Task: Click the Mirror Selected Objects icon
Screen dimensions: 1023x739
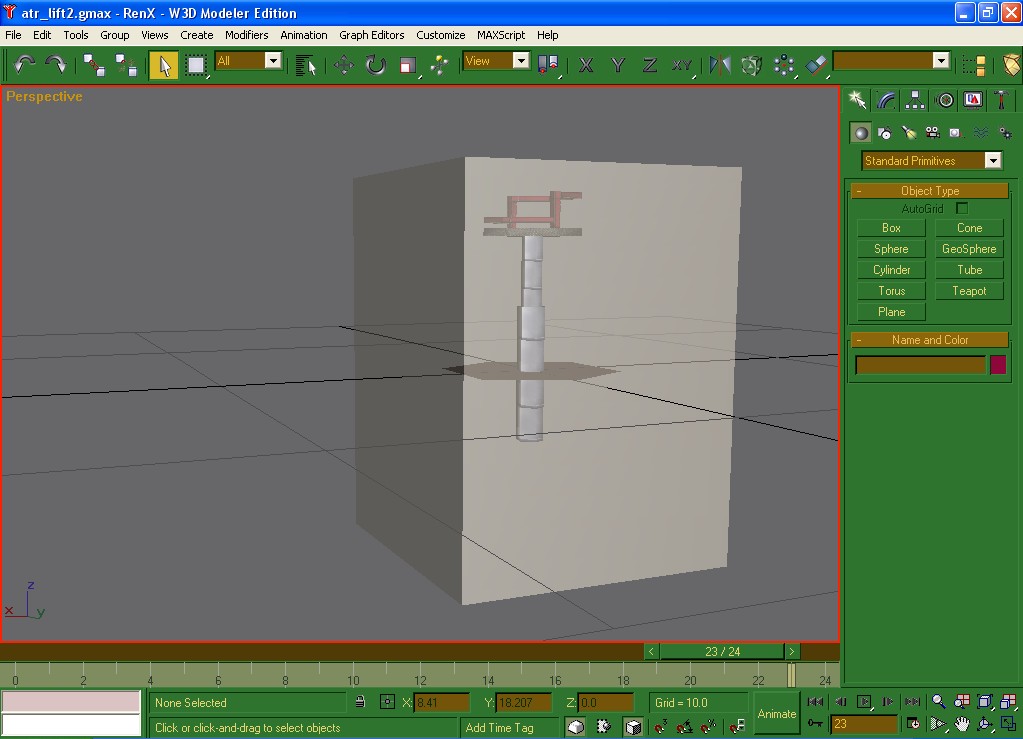Action: coord(719,65)
